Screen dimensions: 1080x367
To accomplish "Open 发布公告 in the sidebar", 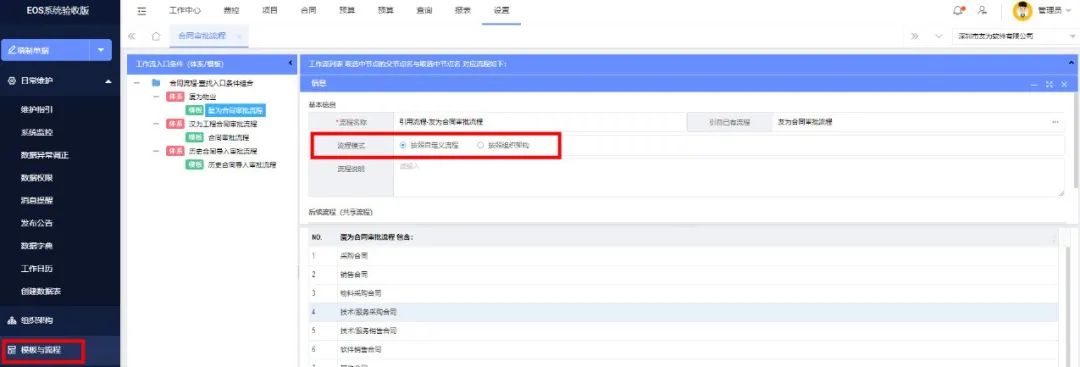I will 37,223.
